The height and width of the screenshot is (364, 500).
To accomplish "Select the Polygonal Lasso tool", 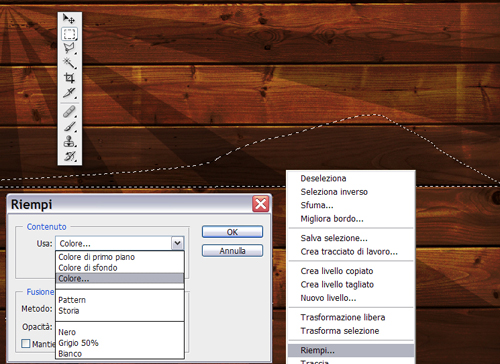I will (x=69, y=48).
